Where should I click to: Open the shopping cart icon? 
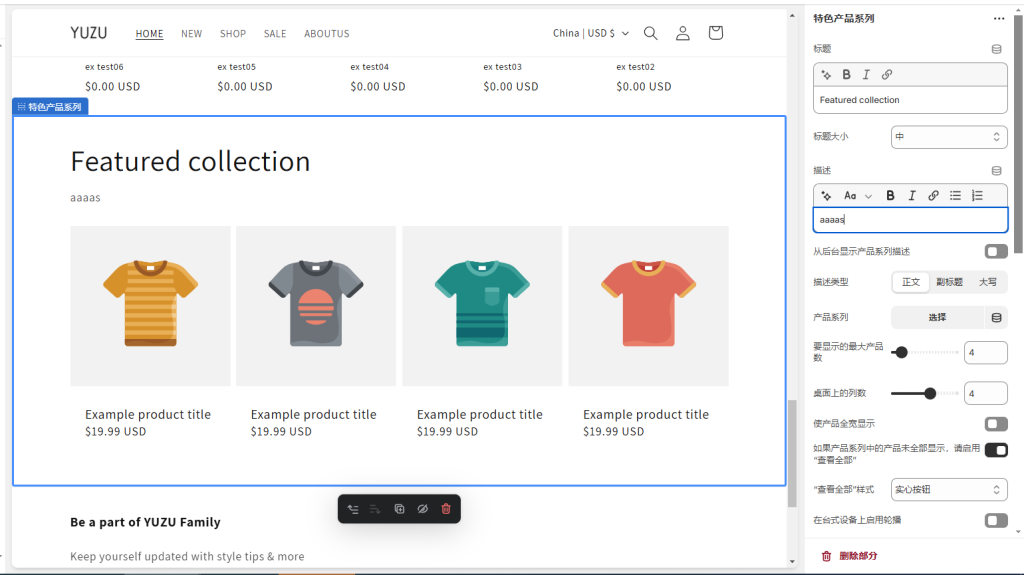click(715, 33)
